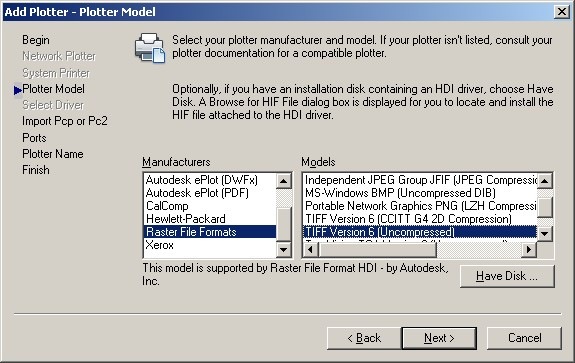This screenshot has width=575, height=363.
Task: Select Autodesk ePlot (PDF) manufacturer
Action: [209, 193]
